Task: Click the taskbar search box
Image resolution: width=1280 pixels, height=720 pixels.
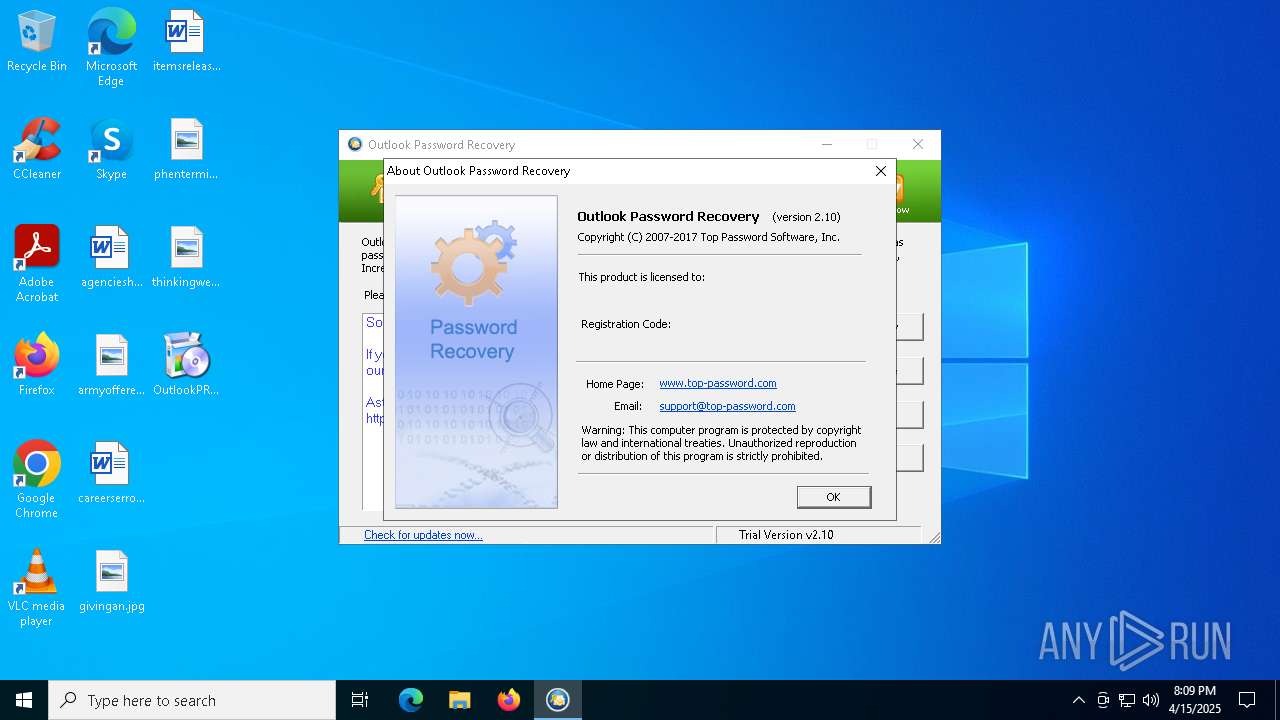Action: [x=192, y=700]
